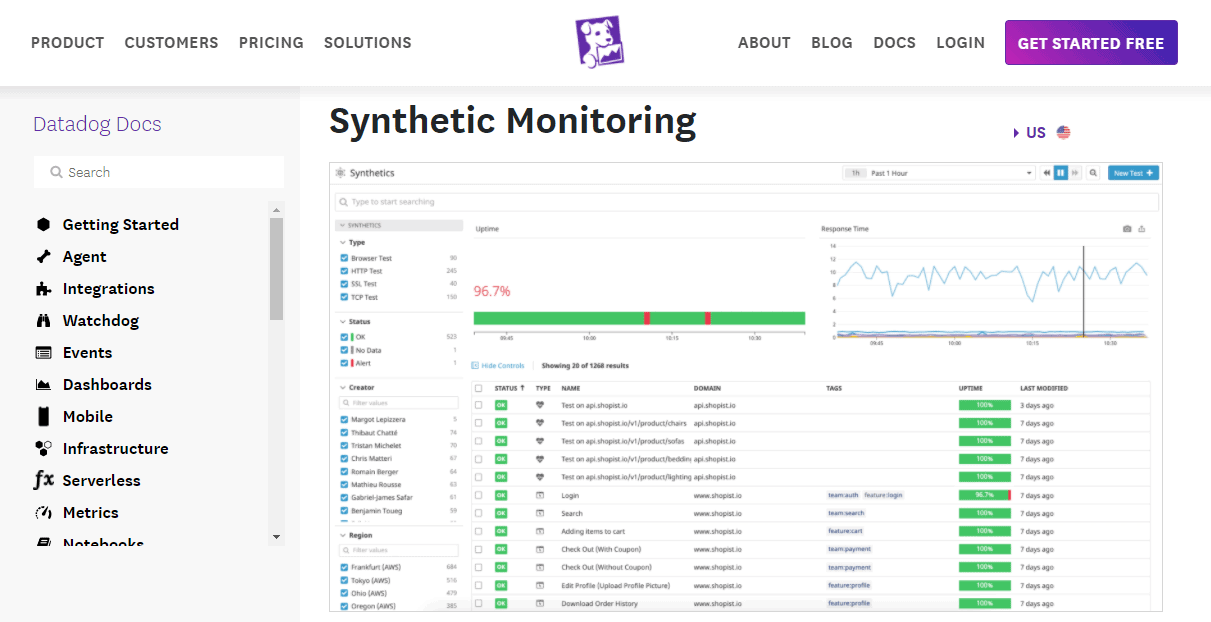Pause live updates in Synthetics toolbar
Screen dimensions: 1211x622
point(1061,173)
